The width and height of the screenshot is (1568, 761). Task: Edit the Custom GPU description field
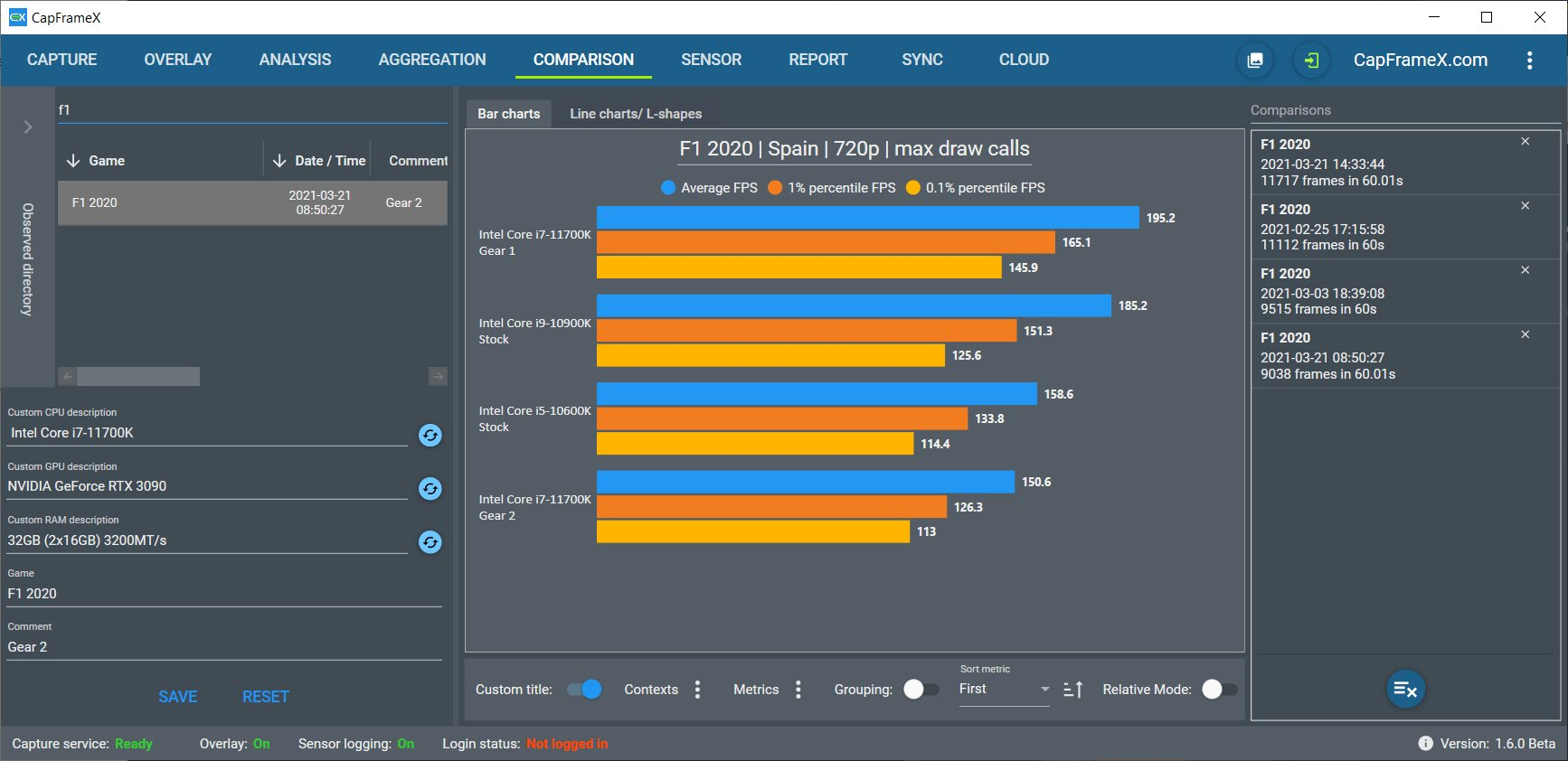pos(207,486)
